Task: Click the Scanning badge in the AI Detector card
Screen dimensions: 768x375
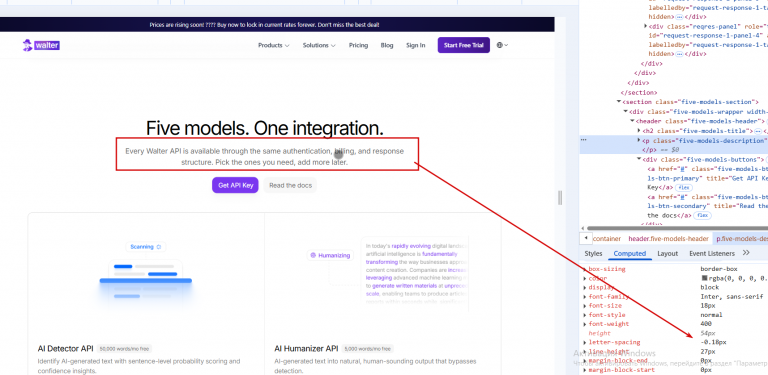Action: pyautogui.click(x=146, y=247)
